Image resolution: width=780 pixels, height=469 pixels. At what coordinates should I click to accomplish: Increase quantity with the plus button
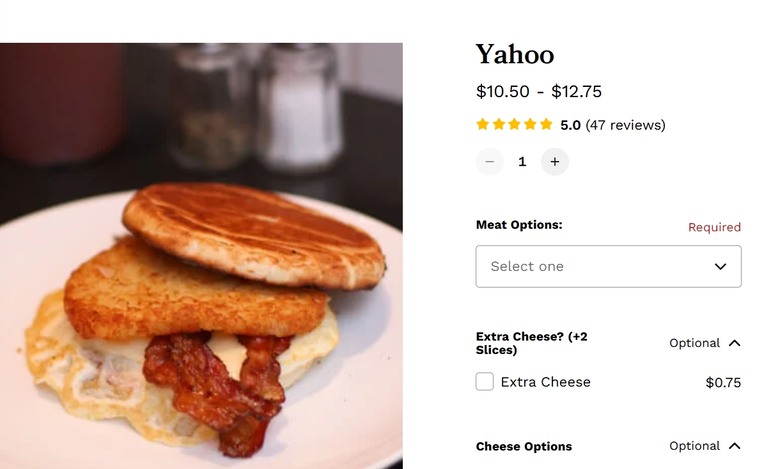555,162
